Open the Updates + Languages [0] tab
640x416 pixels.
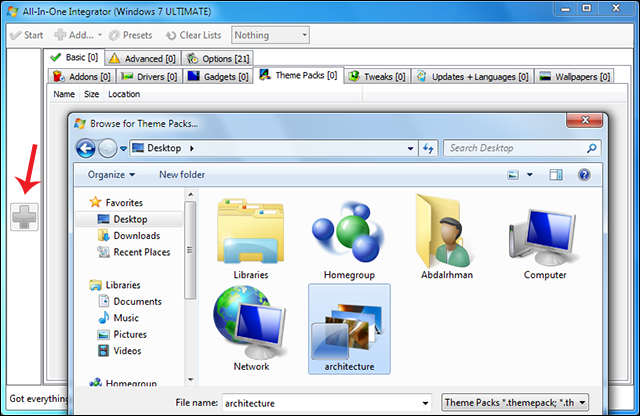(x=473, y=77)
